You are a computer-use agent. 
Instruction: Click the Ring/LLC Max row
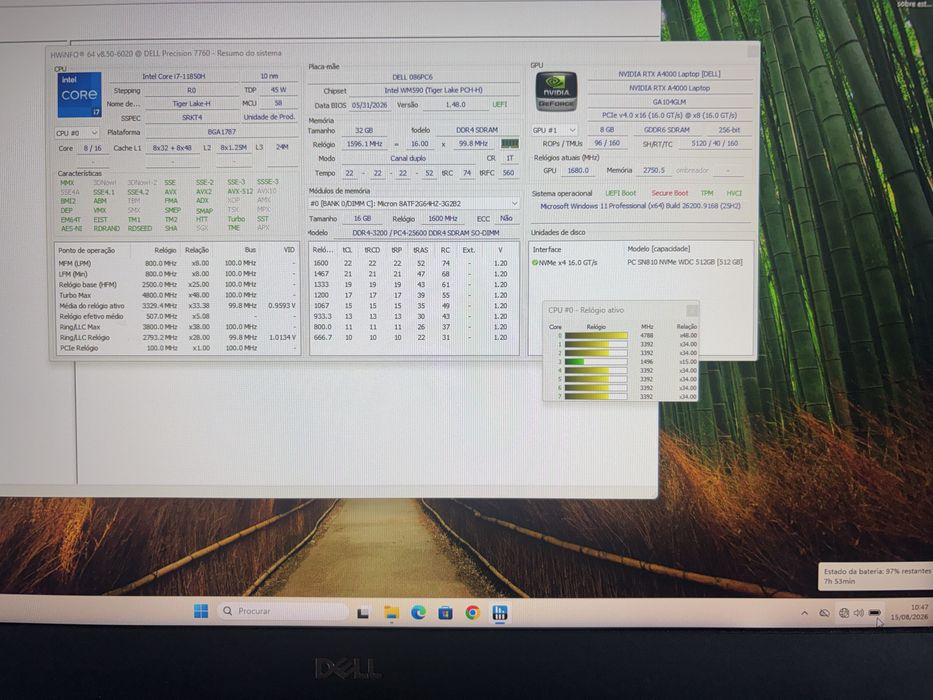click(177, 327)
